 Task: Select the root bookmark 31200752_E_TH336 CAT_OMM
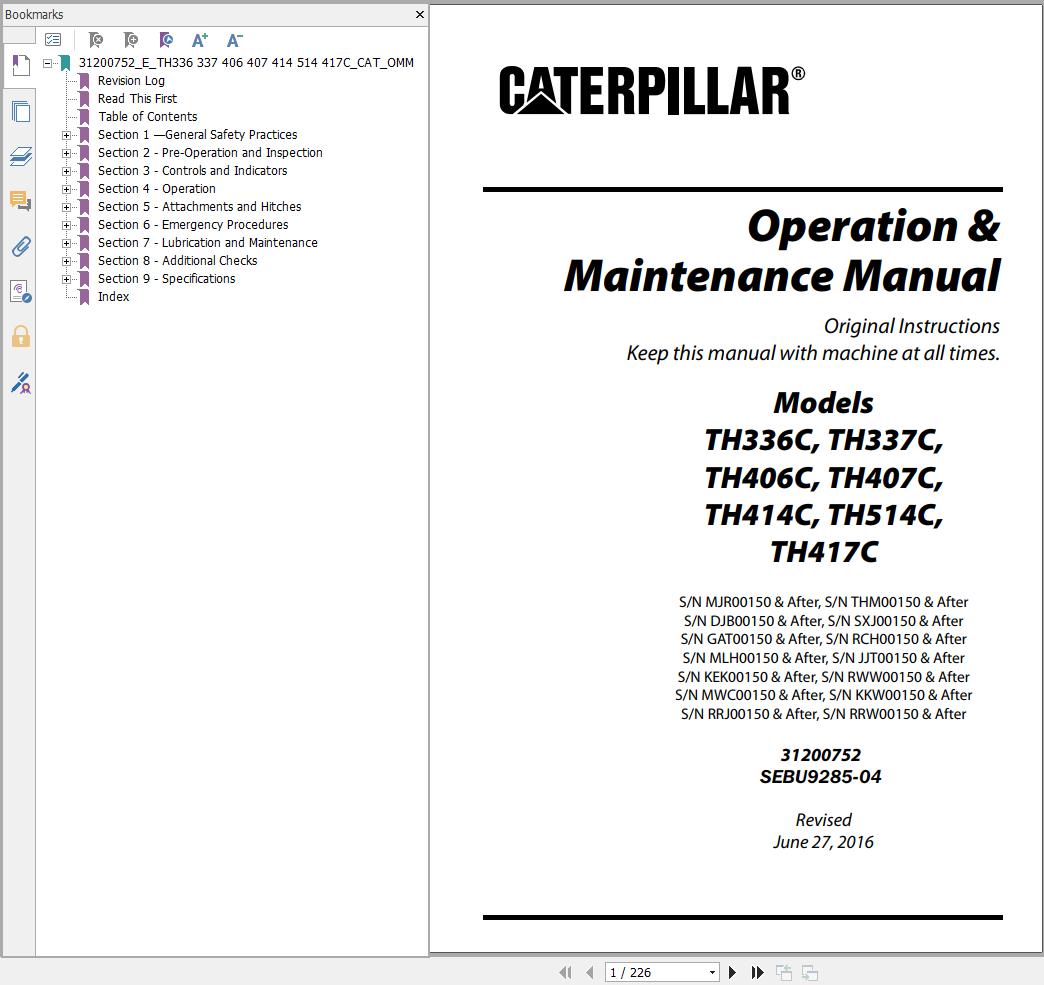(246, 63)
